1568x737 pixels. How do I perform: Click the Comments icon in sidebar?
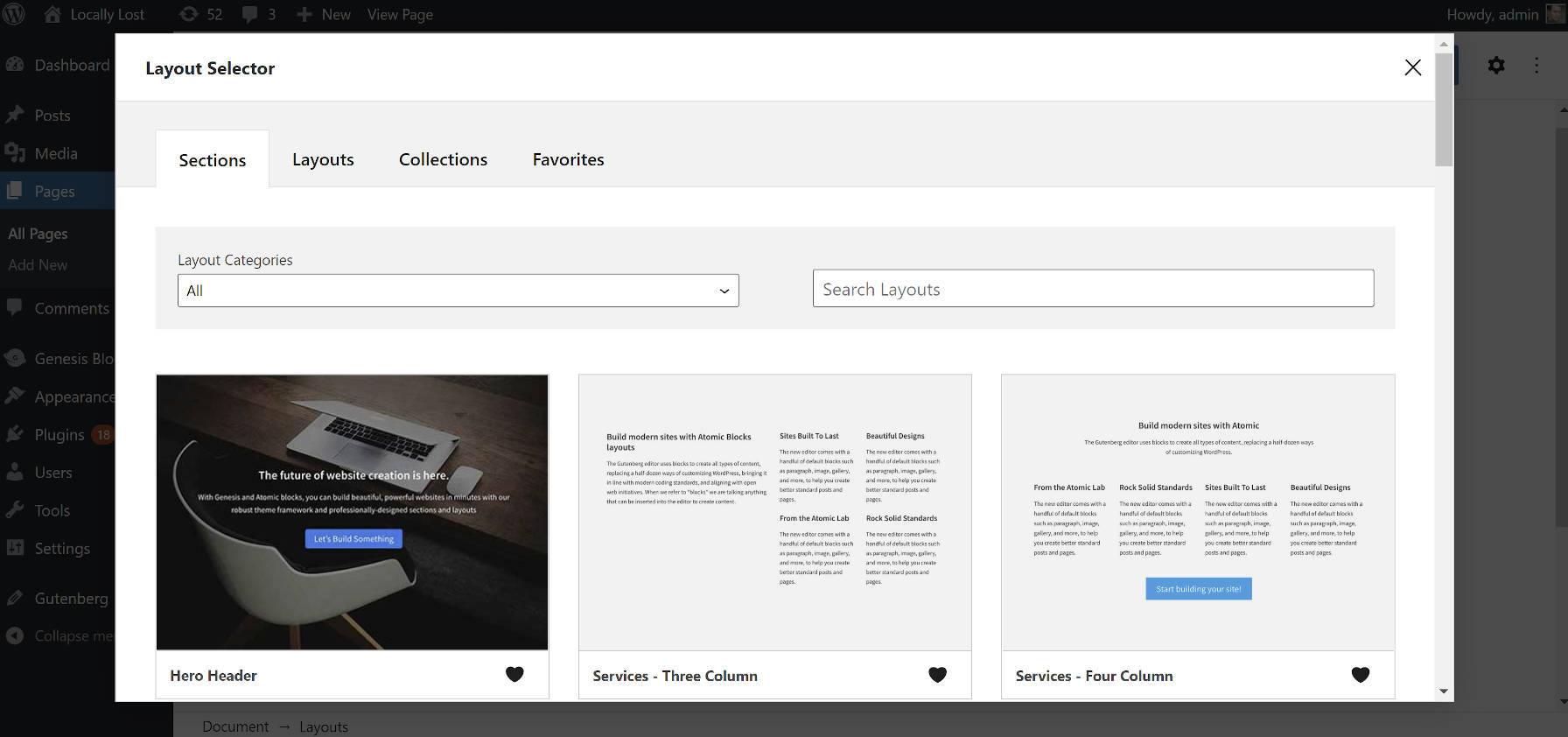pyautogui.click(x=15, y=308)
